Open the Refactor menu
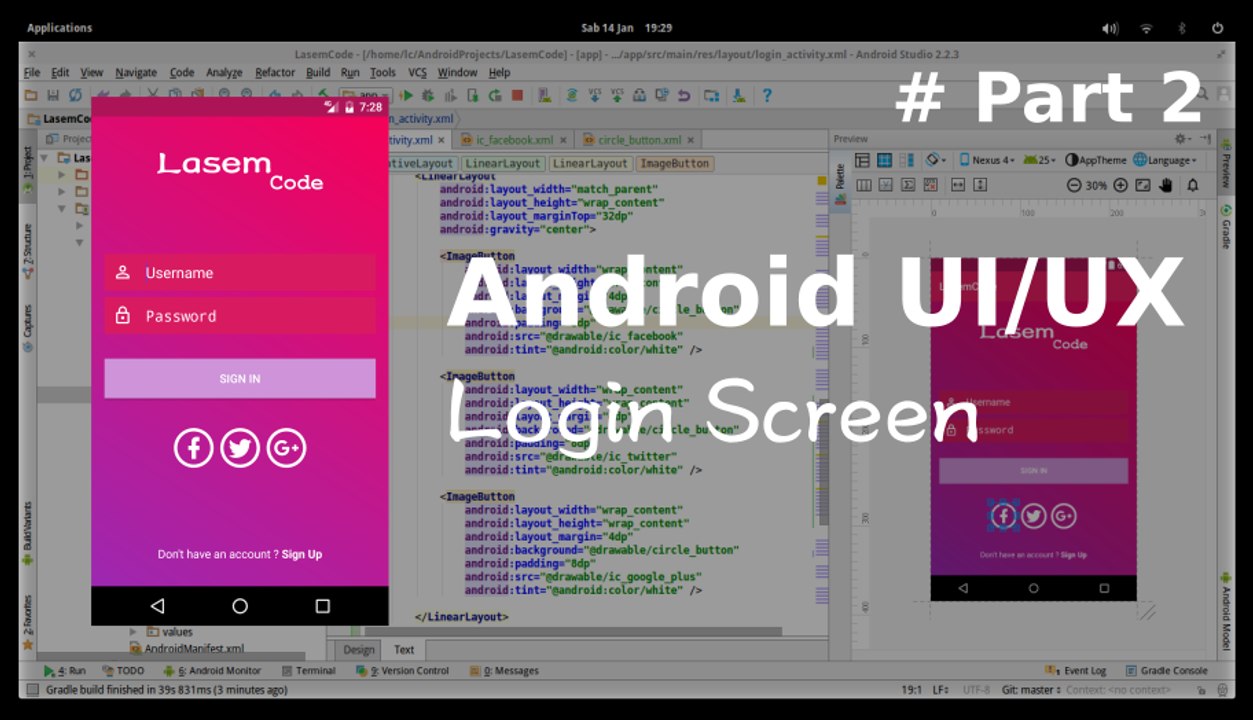 (x=275, y=72)
